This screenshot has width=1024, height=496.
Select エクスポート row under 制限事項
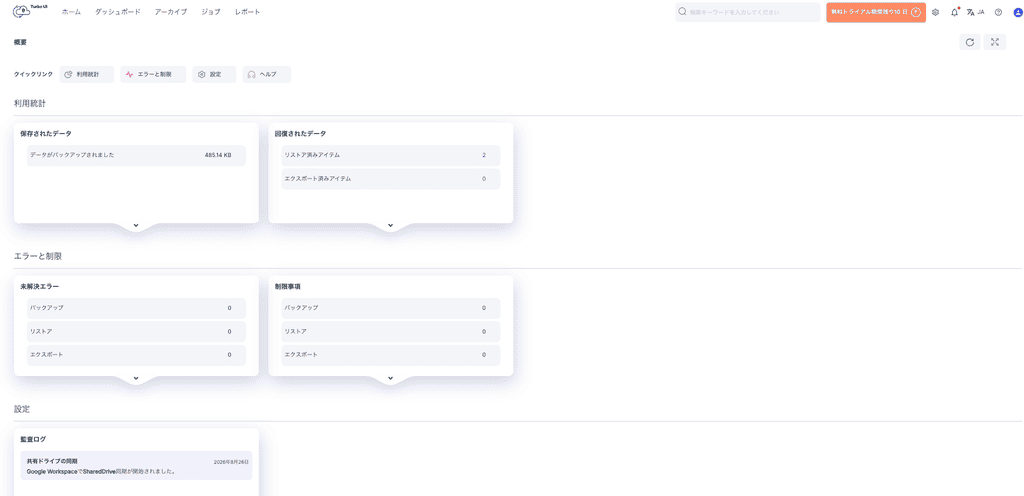tap(391, 355)
